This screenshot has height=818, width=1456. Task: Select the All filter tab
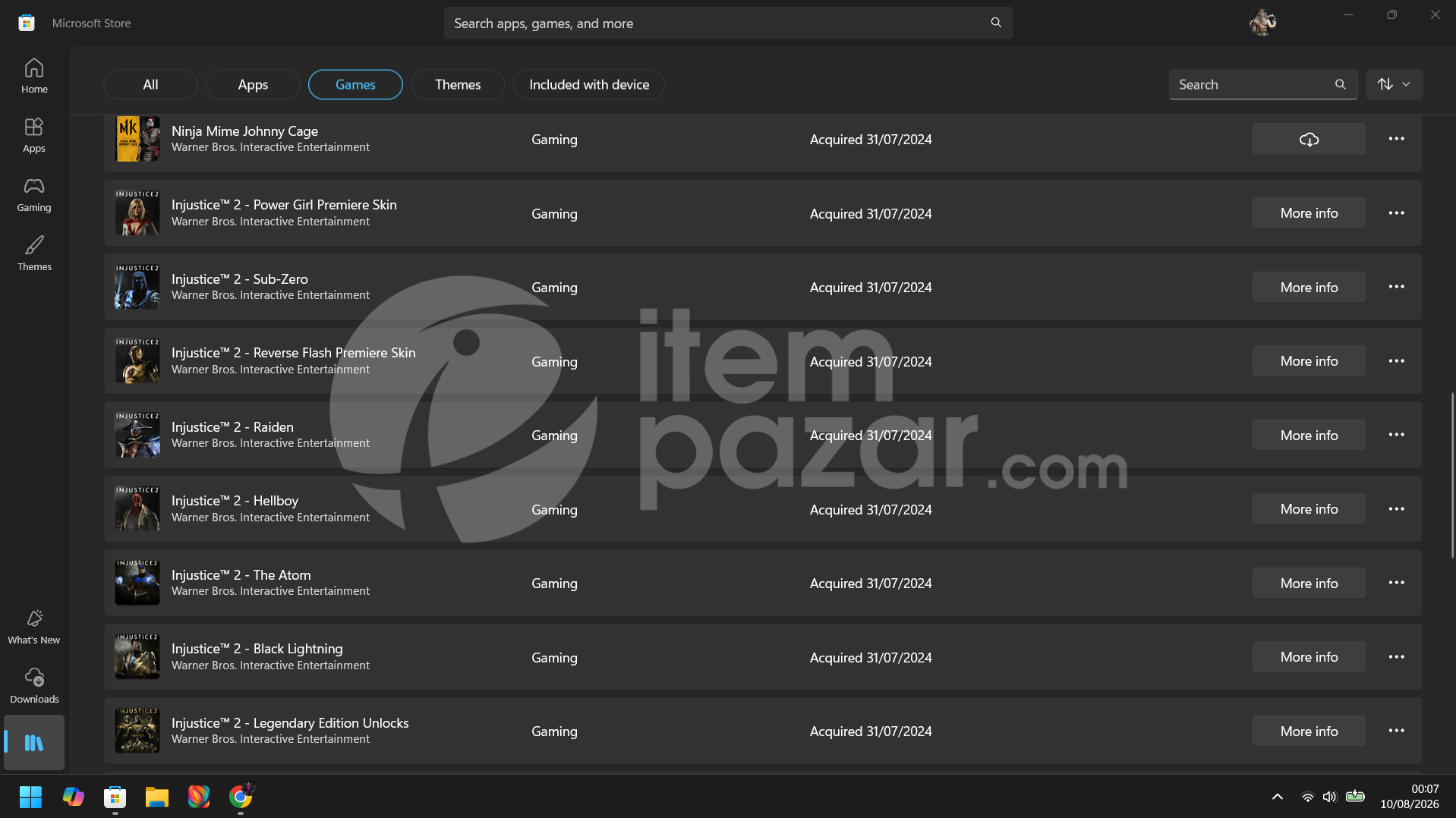pos(150,84)
